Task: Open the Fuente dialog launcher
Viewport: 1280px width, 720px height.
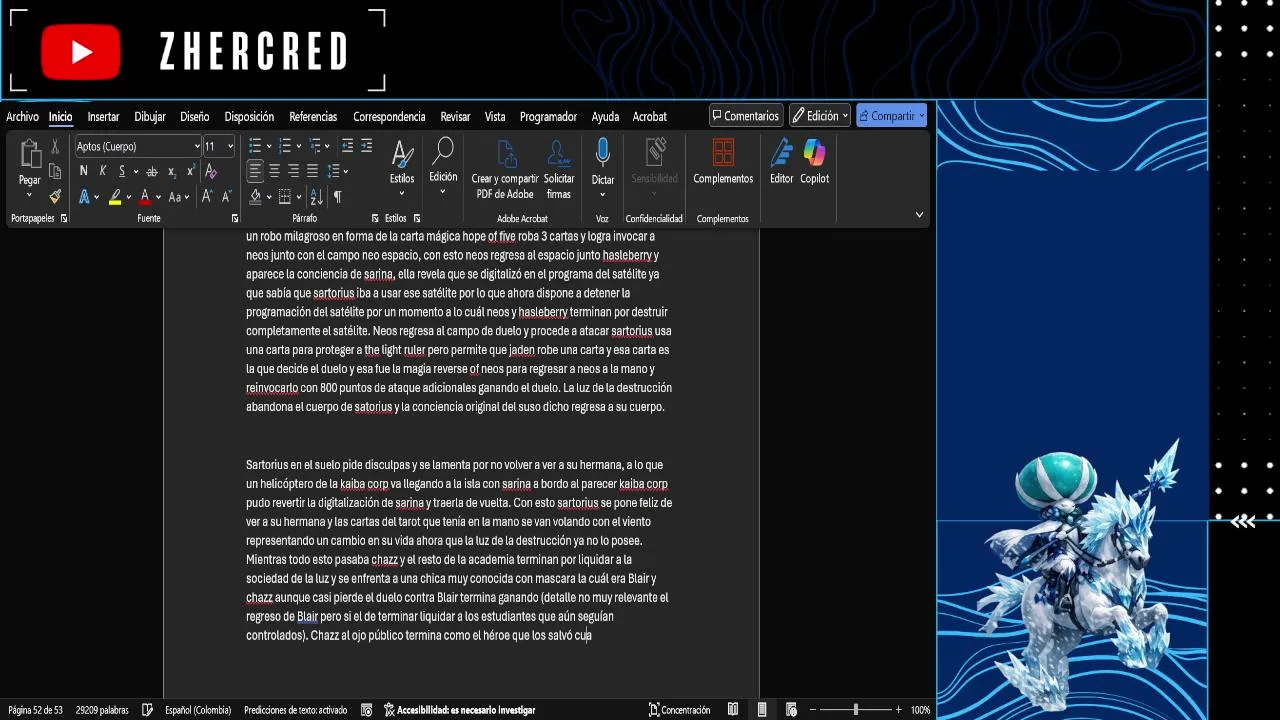Action: point(235,218)
